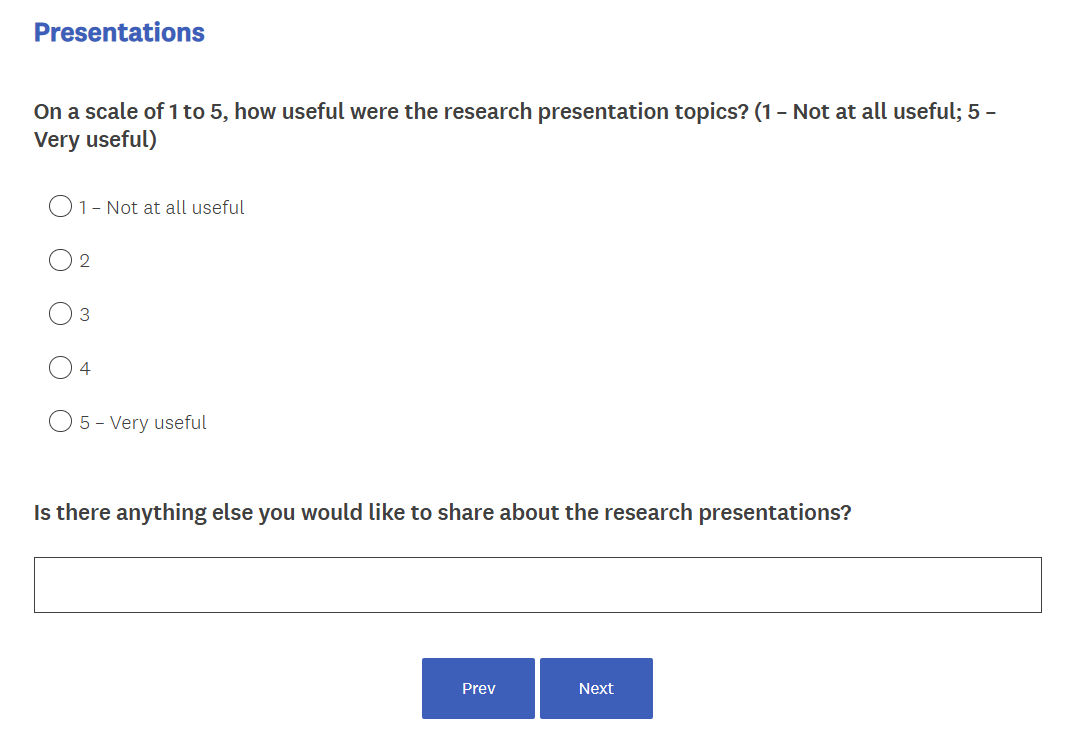
Task: Advance to the following survey page
Action: coord(596,688)
